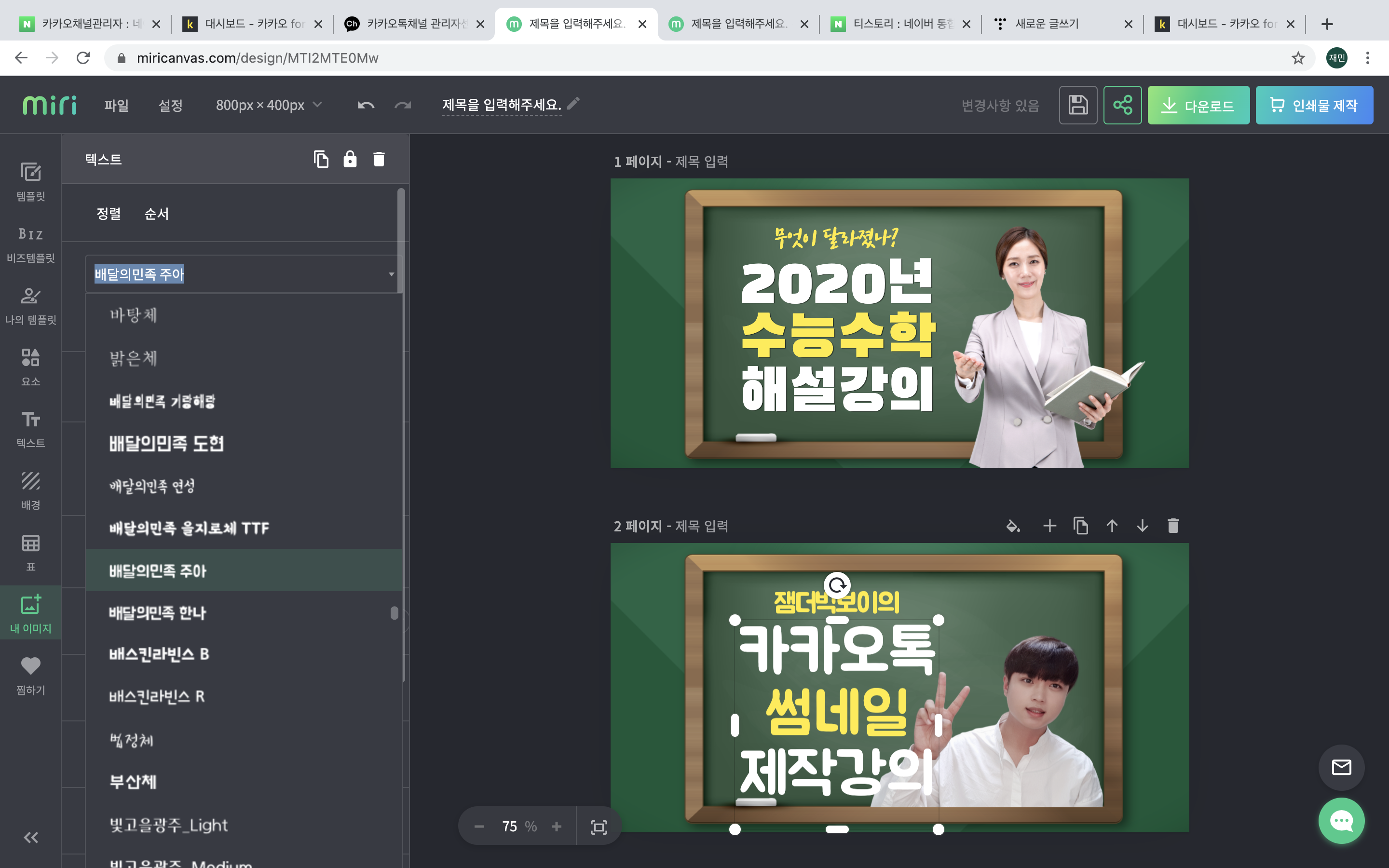Toggle the lock on the text element

[x=350, y=159]
